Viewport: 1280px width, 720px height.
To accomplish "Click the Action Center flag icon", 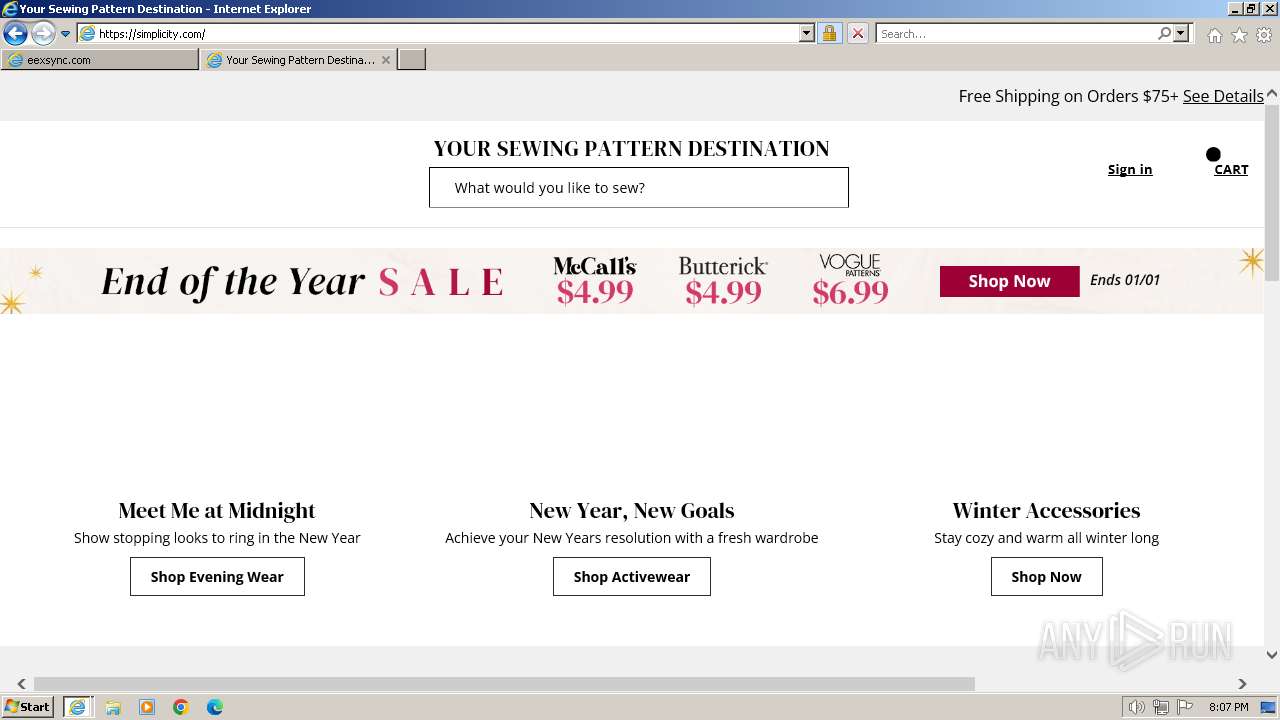I will pyautogui.click(x=1185, y=707).
